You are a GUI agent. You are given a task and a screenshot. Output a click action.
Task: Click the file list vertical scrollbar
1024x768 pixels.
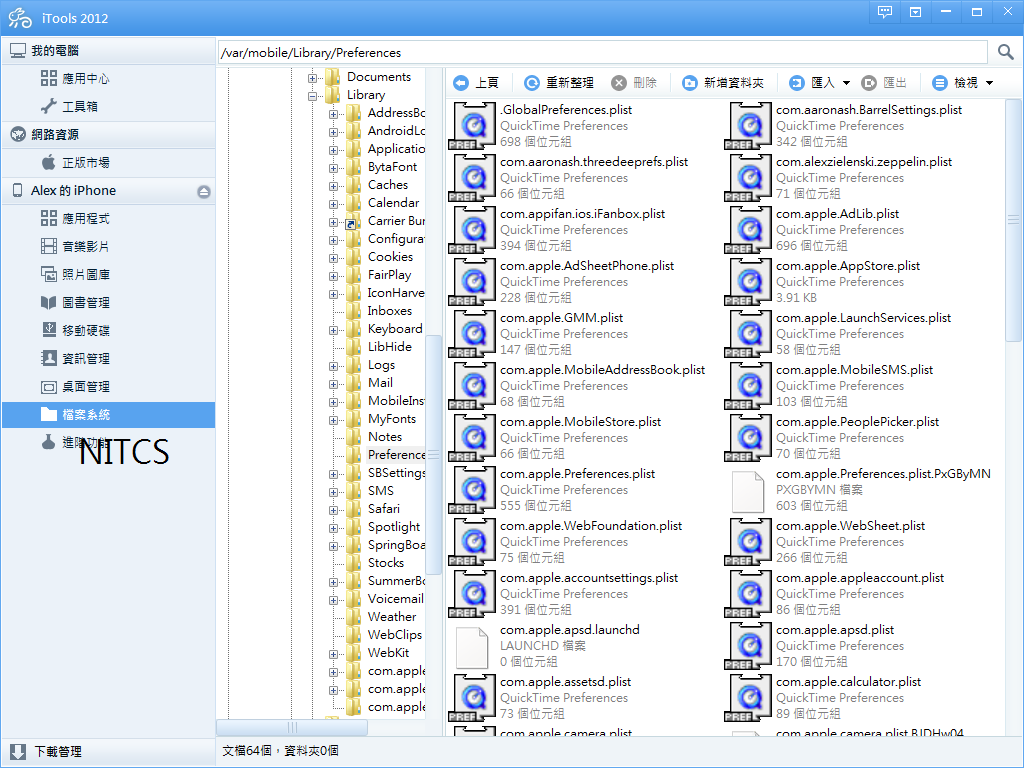coord(1013,221)
